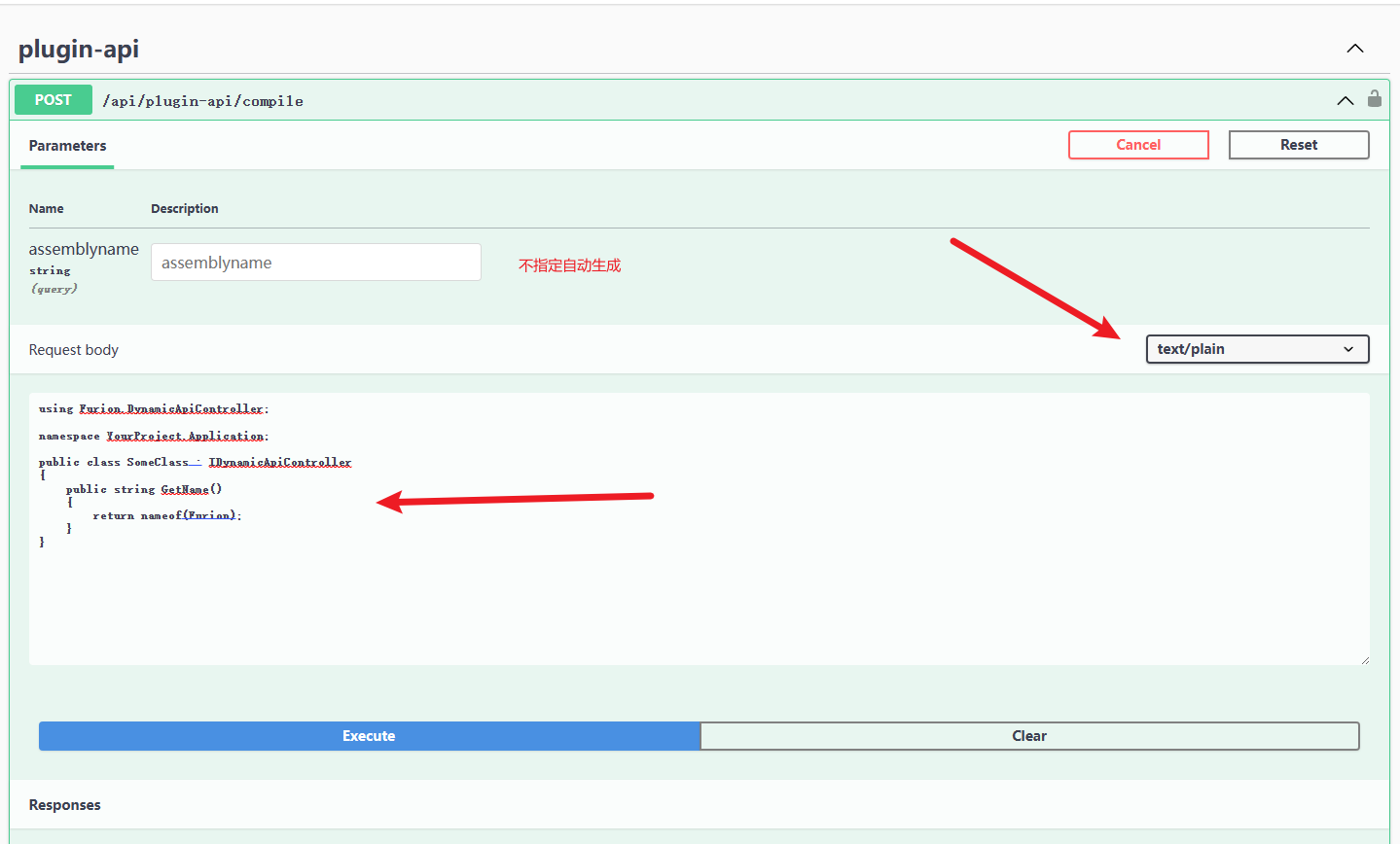The image size is (1400, 844).
Task: Click the Request body label
Action: click(74, 350)
